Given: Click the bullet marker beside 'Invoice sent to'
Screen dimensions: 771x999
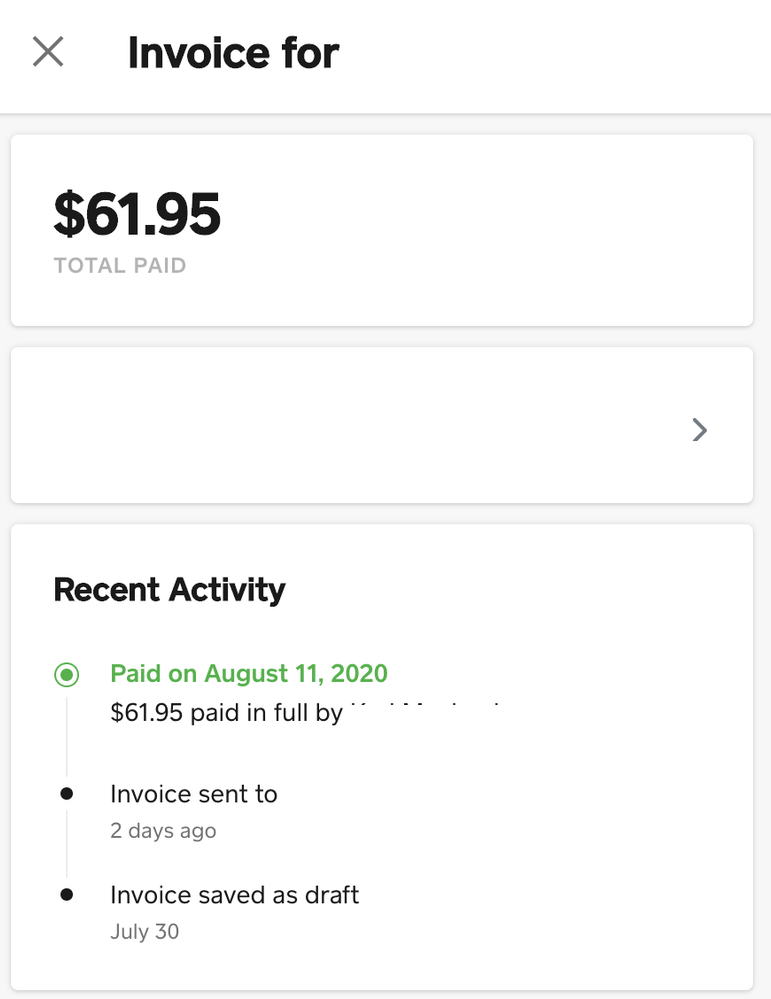Looking at the screenshot, I should coord(66,794).
